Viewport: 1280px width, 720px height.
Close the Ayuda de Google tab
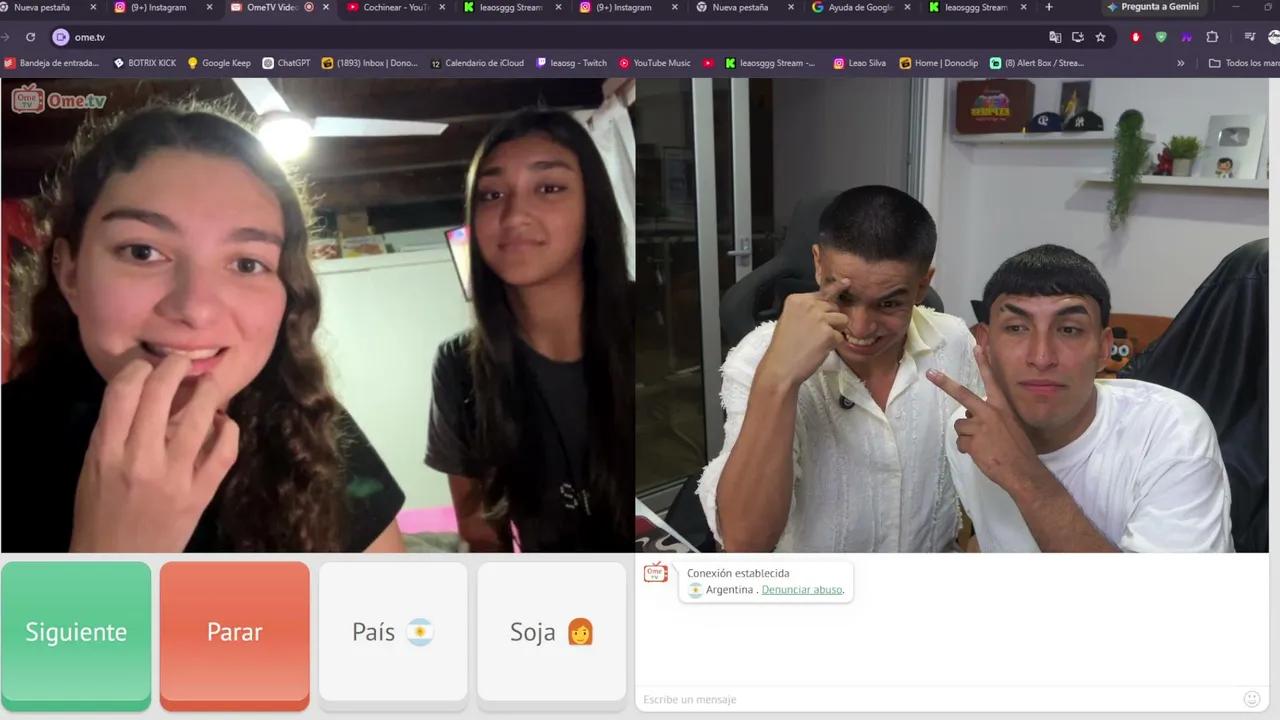907,7
